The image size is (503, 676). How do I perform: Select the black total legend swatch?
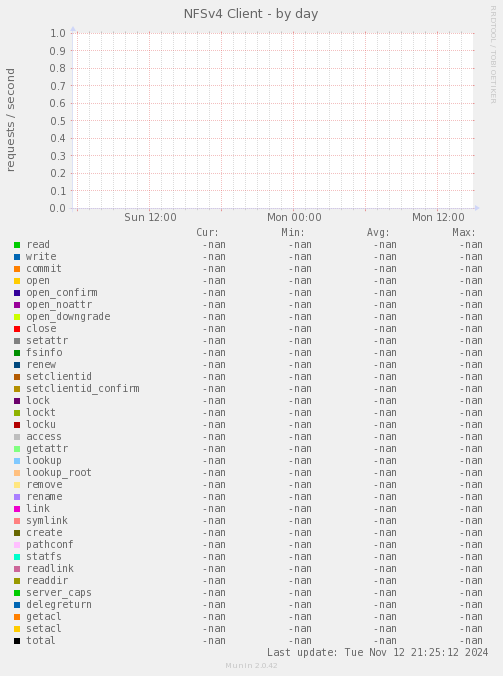(x=17, y=641)
